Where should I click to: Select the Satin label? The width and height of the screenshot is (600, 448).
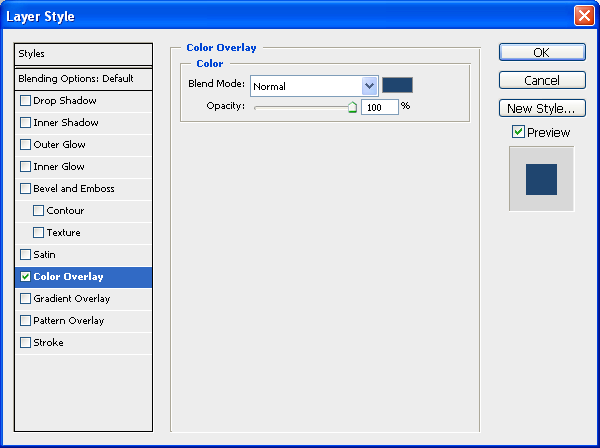pos(44,254)
